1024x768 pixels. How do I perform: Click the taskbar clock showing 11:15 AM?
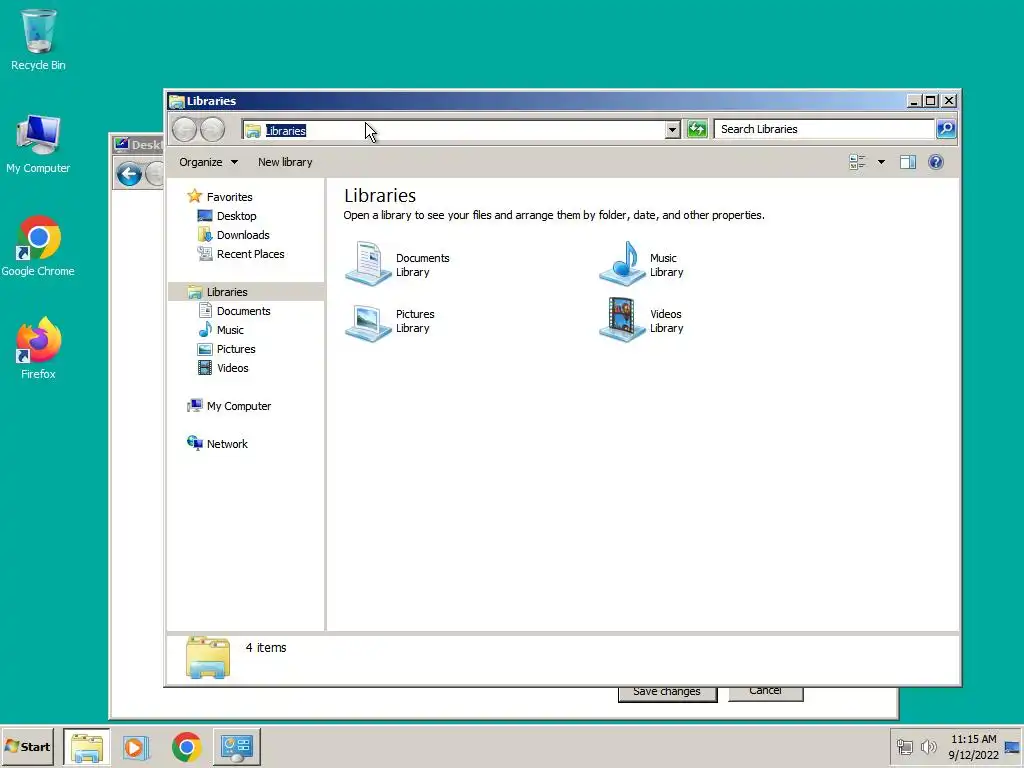(973, 746)
